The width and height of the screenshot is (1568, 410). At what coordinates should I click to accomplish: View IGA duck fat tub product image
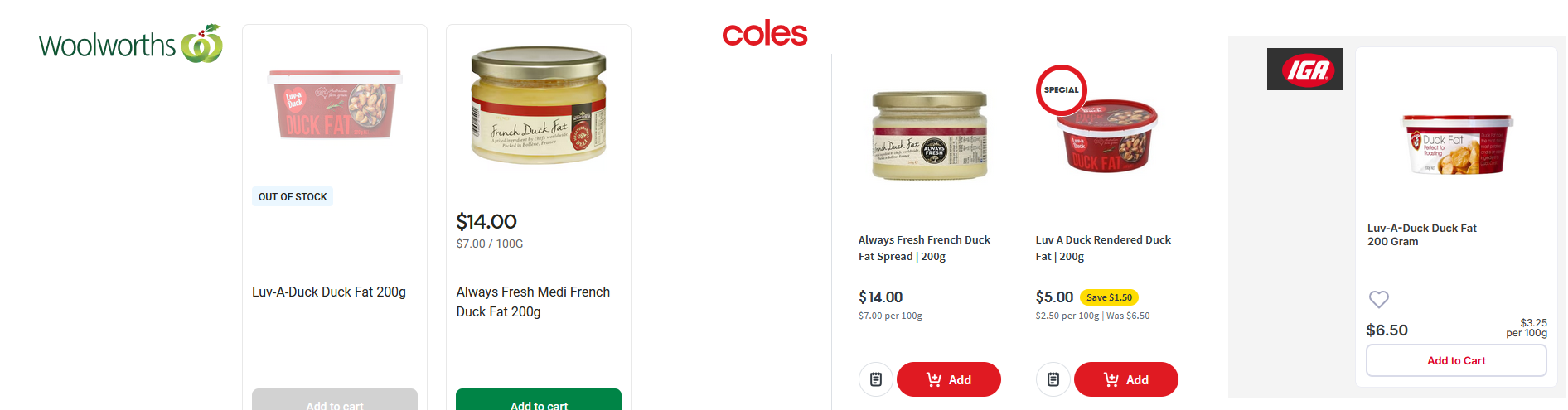coord(1457,144)
